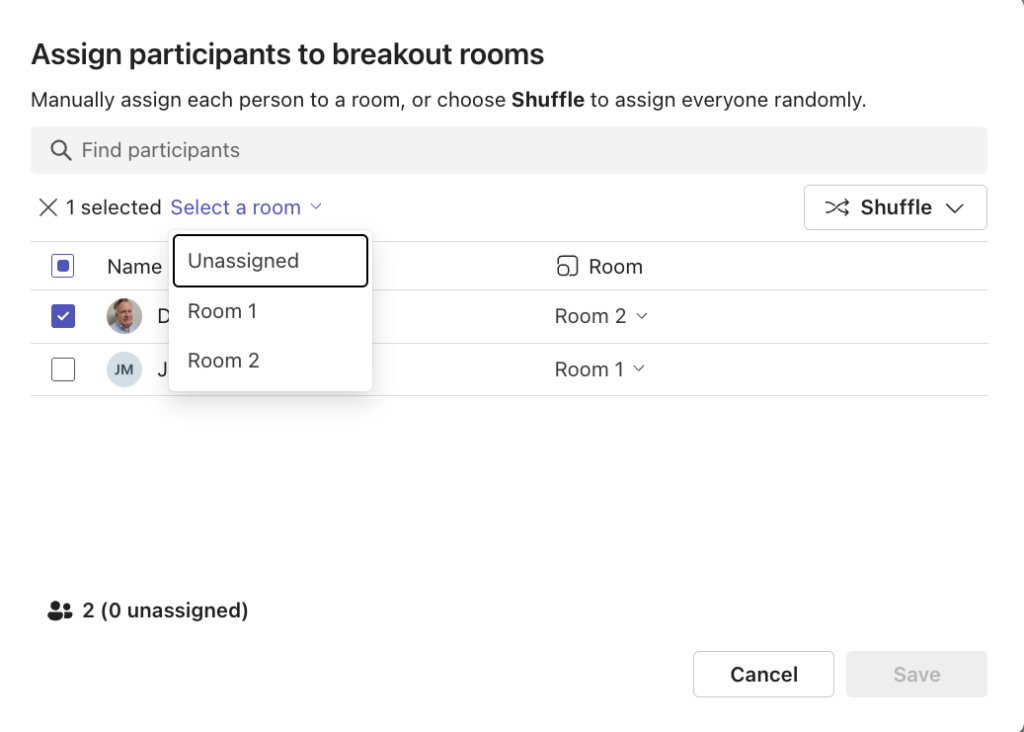Check the checkbox next to JM's row

(x=63, y=369)
